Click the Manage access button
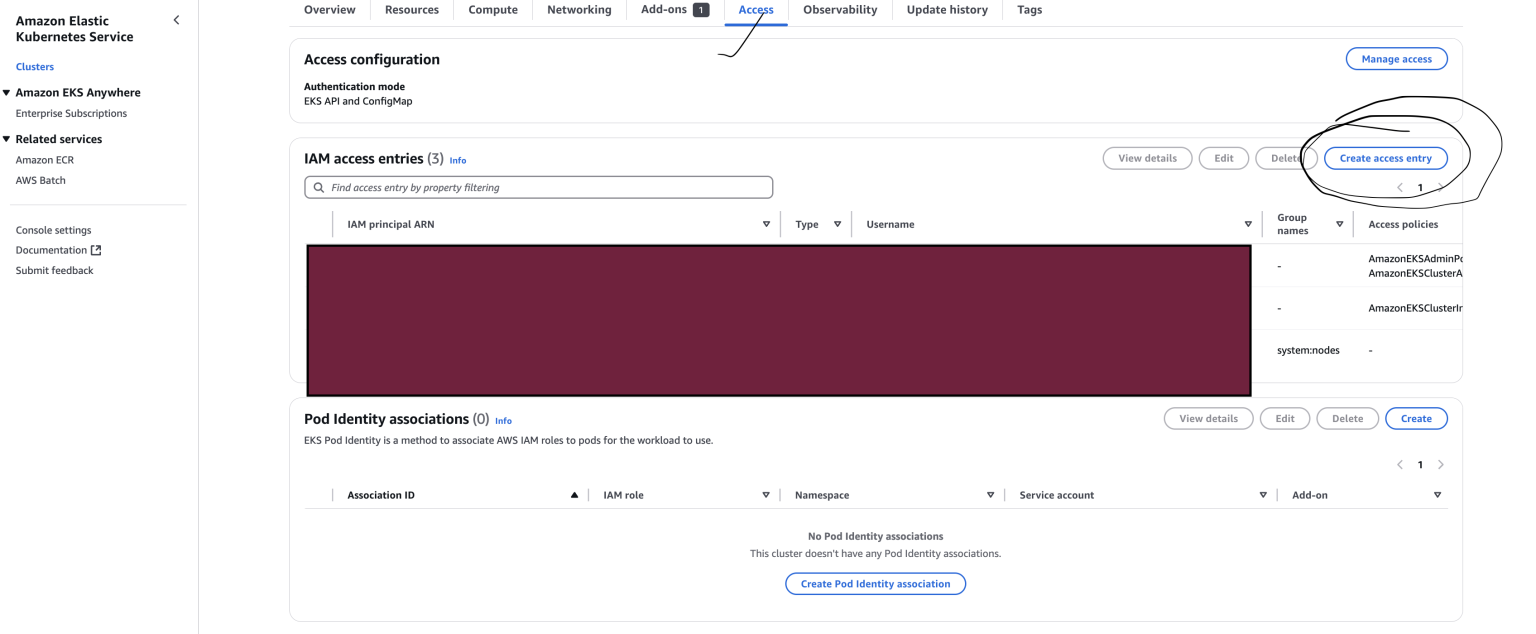The width and height of the screenshot is (1536, 634). tap(1396, 58)
